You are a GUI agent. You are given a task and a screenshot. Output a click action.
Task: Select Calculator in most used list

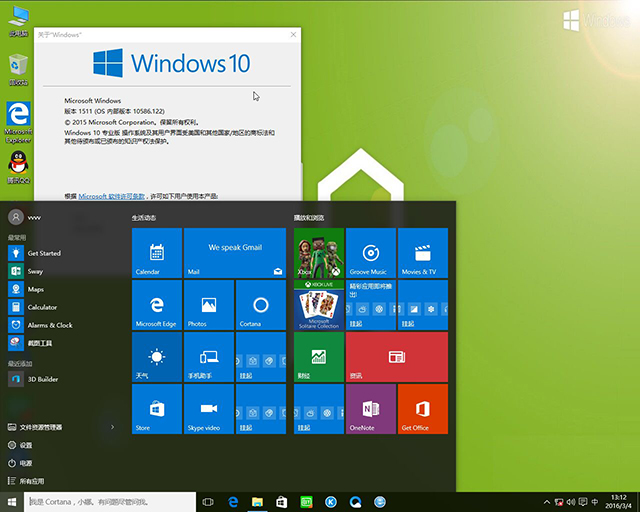tap(42, 307)
